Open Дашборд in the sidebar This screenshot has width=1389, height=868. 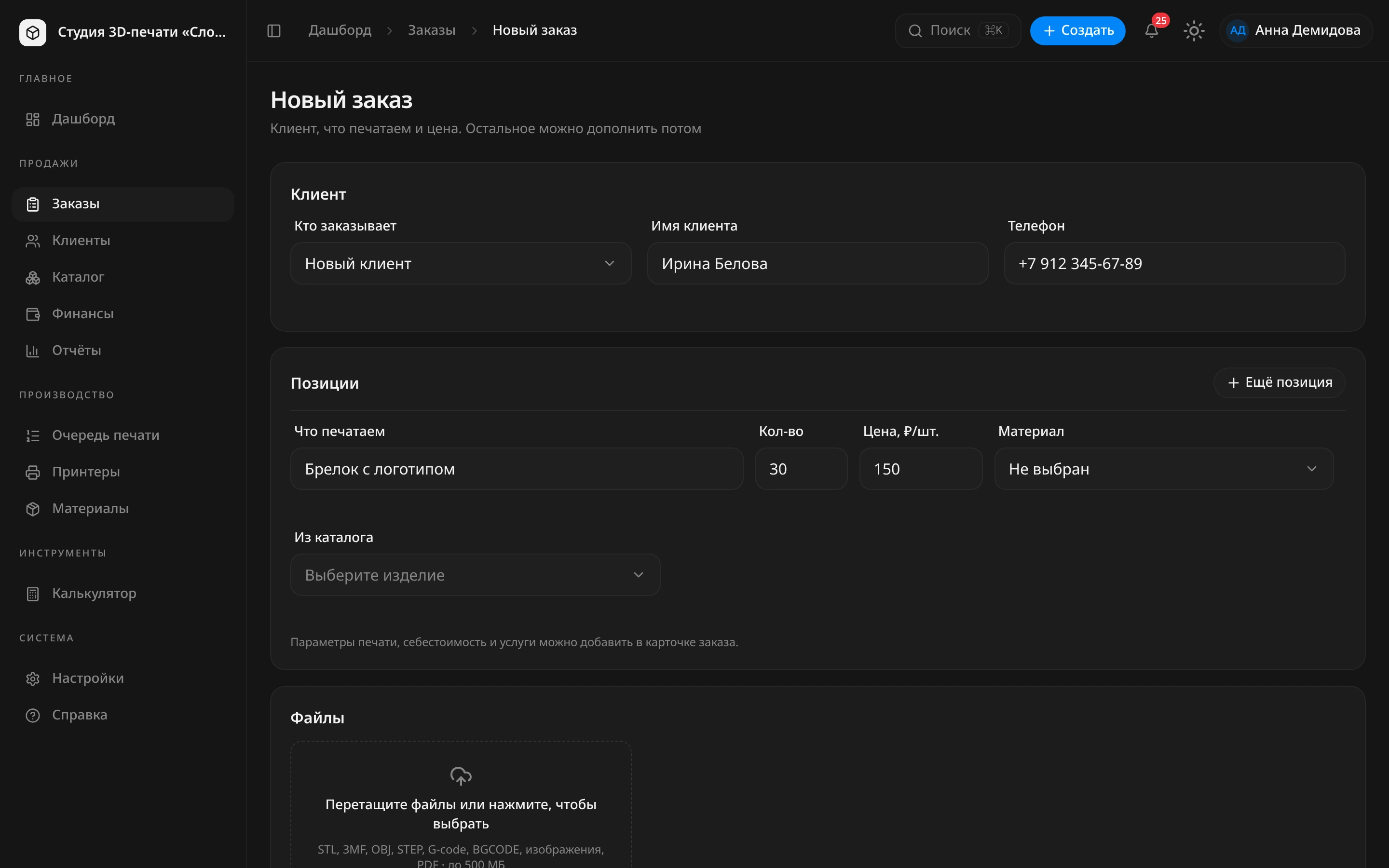(123, 119)
